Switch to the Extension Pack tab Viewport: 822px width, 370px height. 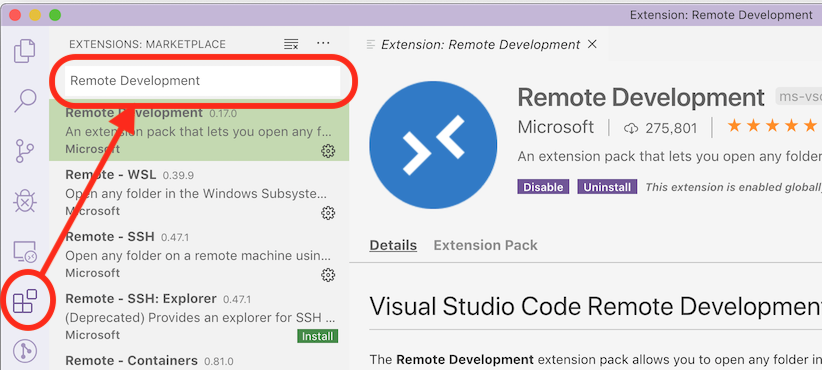[x=485, y=245]
